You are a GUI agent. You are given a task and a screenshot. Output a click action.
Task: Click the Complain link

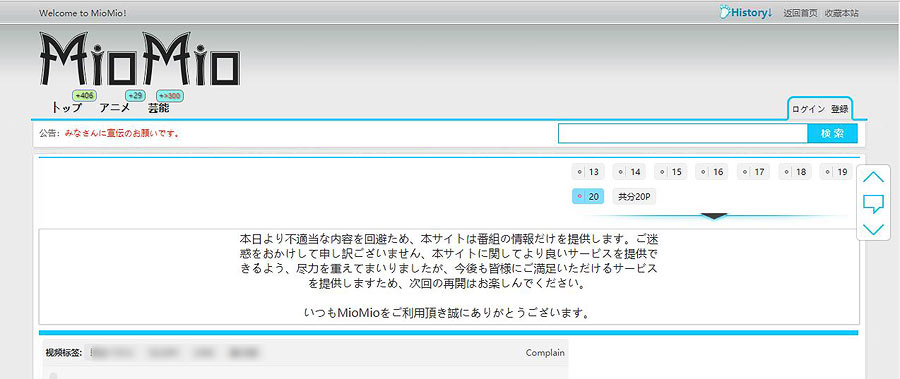[545, 353]
